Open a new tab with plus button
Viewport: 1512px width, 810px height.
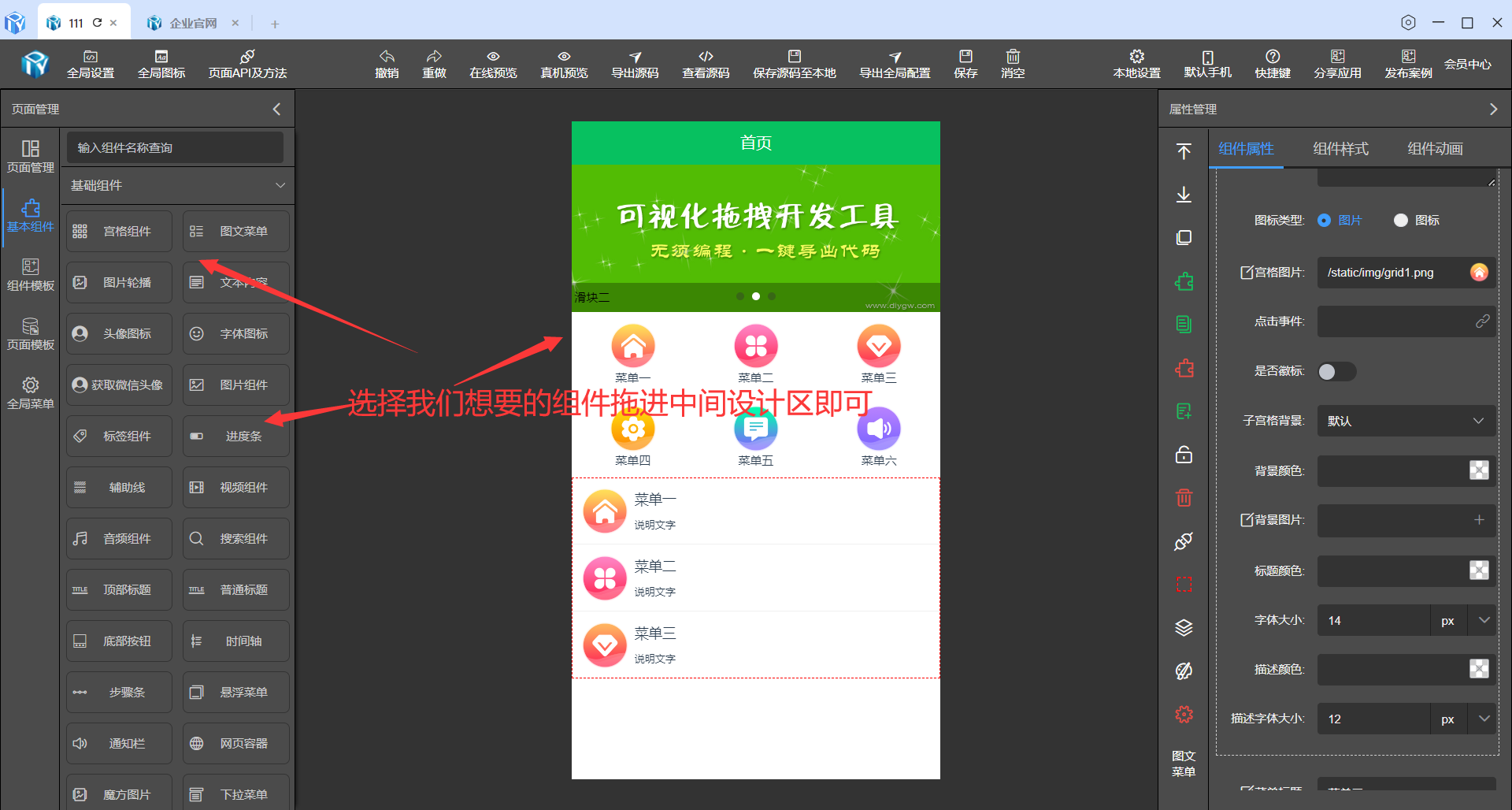click(x=275, y=24)
